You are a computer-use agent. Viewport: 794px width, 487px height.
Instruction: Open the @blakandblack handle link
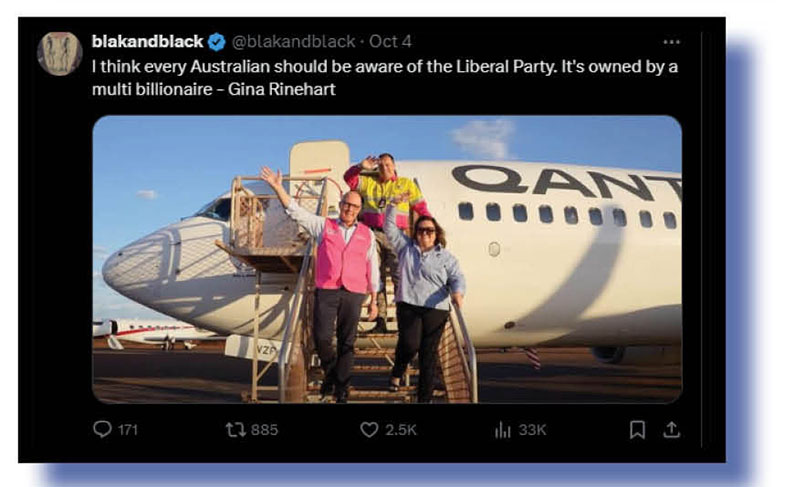point(294,42)
